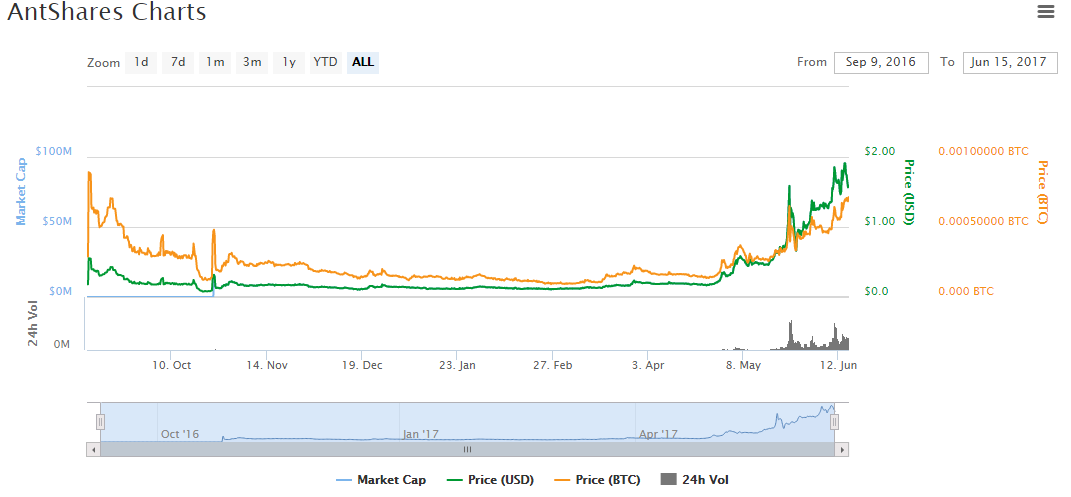This screenshot has width=1071, height=497.
Task: Set zoom range to YTD
Action: [326, 62]
